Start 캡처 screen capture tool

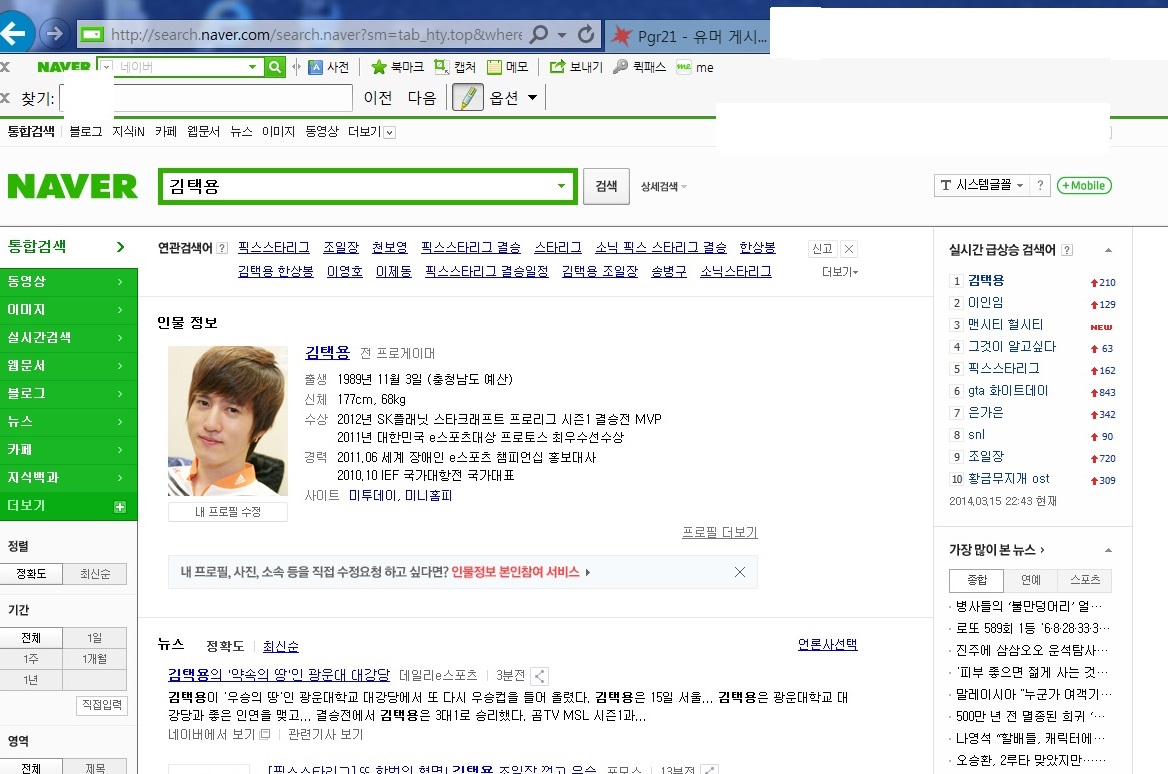(454, 67)
